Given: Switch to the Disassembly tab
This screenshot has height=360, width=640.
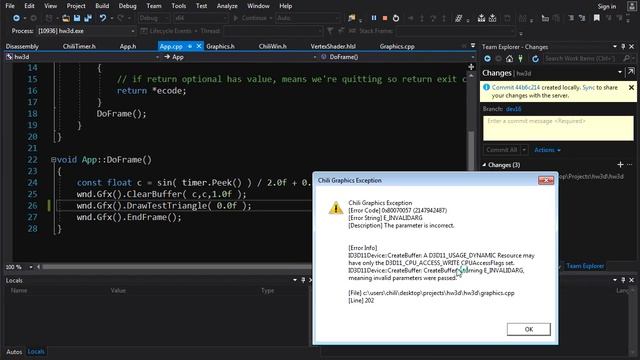Looking at the screenshot, I should [x=22, y=46].
